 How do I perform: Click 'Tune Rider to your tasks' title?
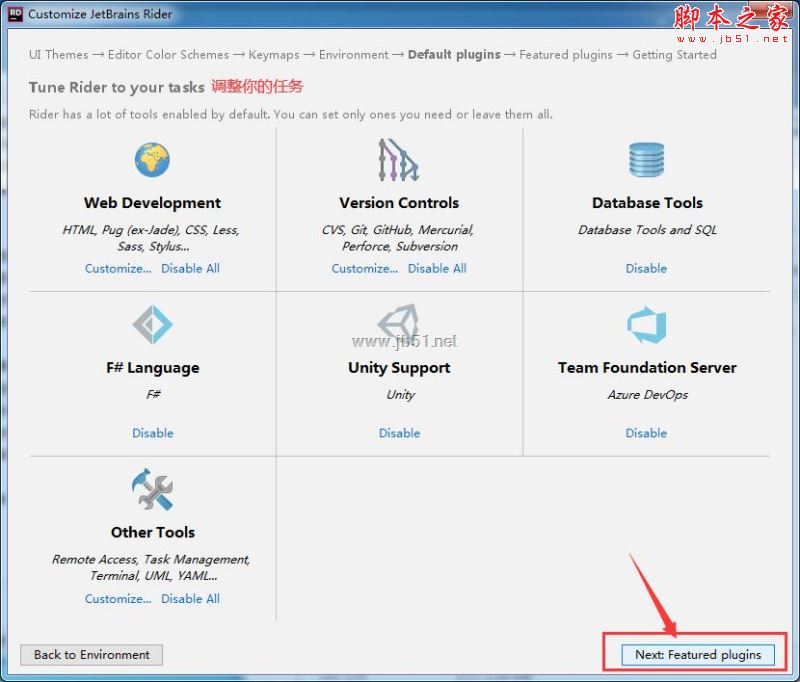point(116,87)
